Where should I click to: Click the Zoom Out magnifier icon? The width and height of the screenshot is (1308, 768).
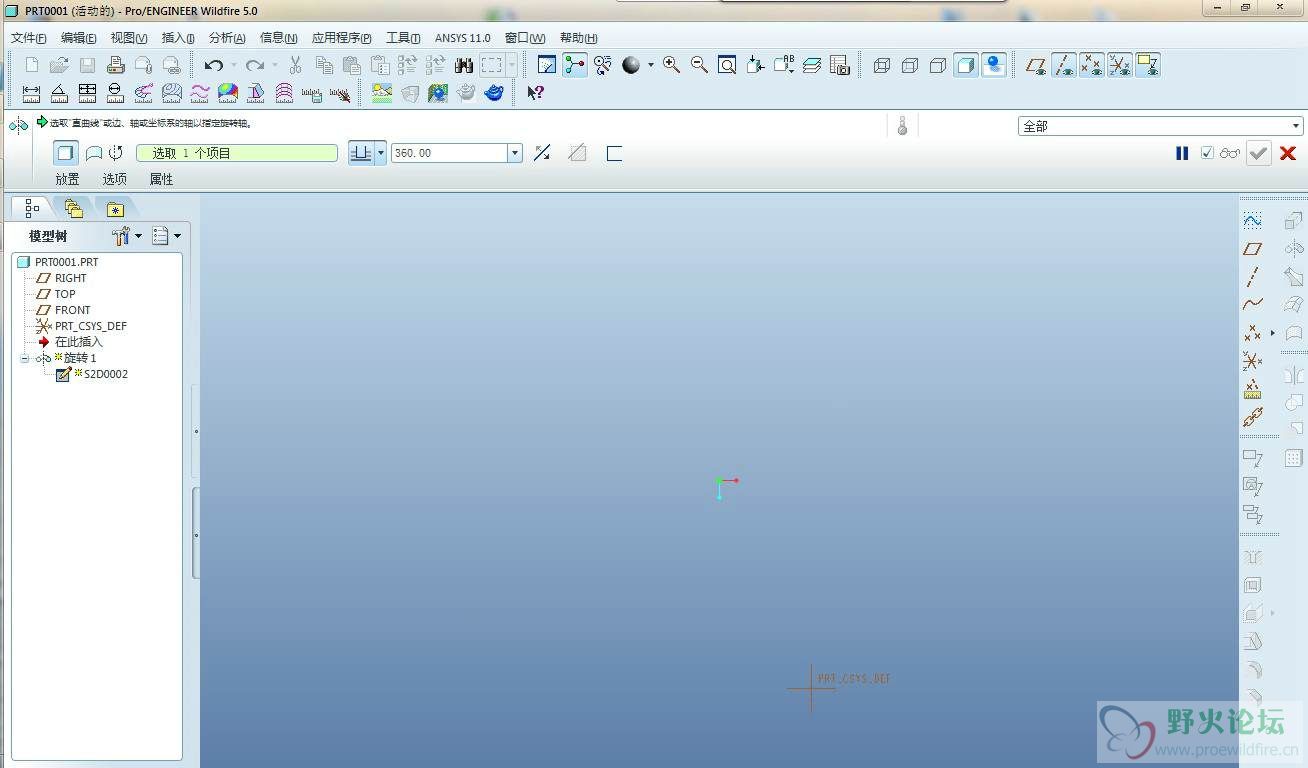pos(699,66)
